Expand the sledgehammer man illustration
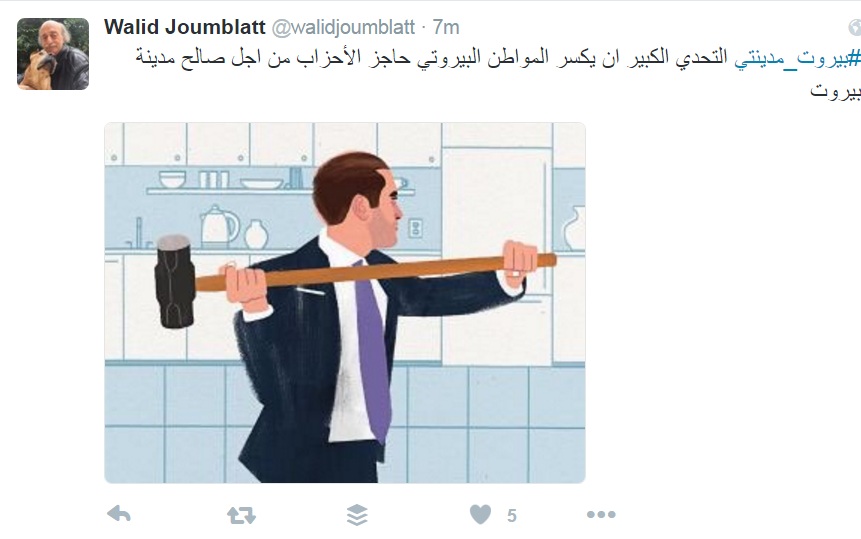Image resolution: width=861 pixels, height=539 pixels. pos(345,302)
